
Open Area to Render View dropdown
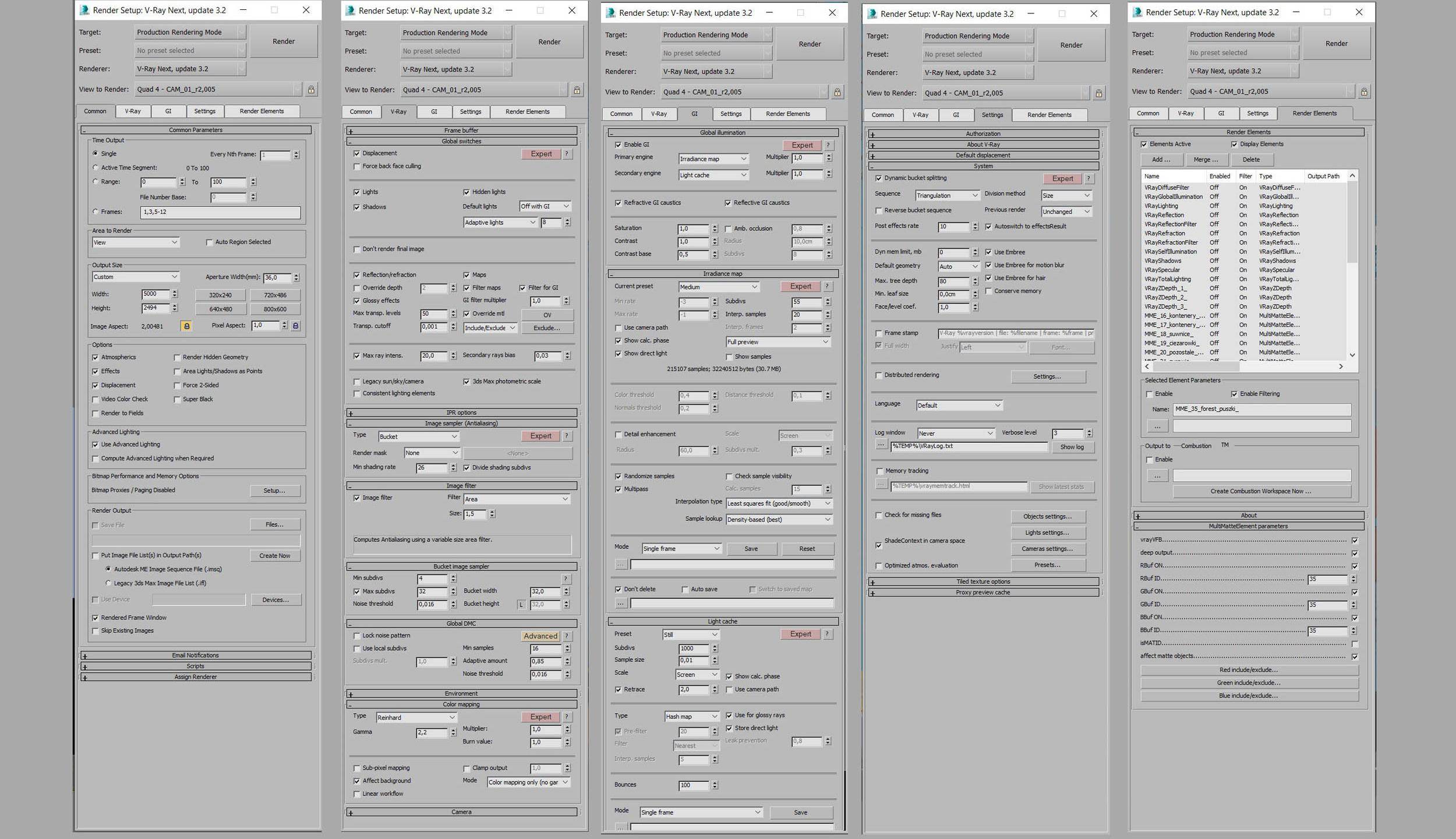[x=136, y=242]
